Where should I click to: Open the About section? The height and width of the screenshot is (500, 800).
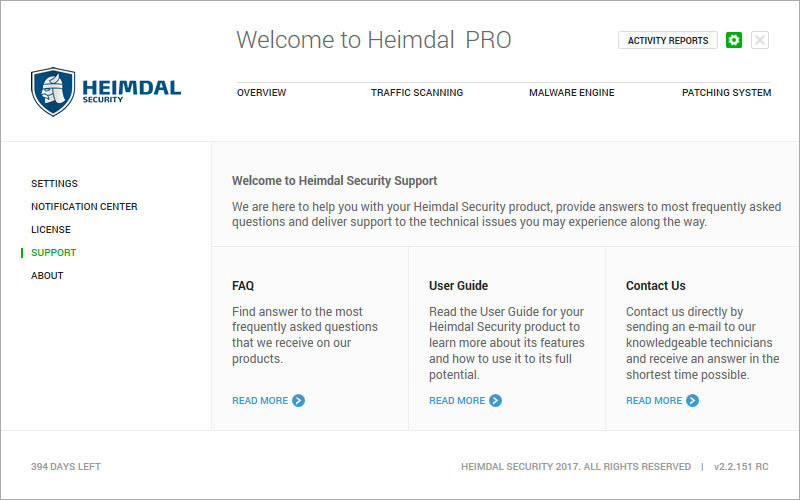pyautogui.click(x=47, y=276)
